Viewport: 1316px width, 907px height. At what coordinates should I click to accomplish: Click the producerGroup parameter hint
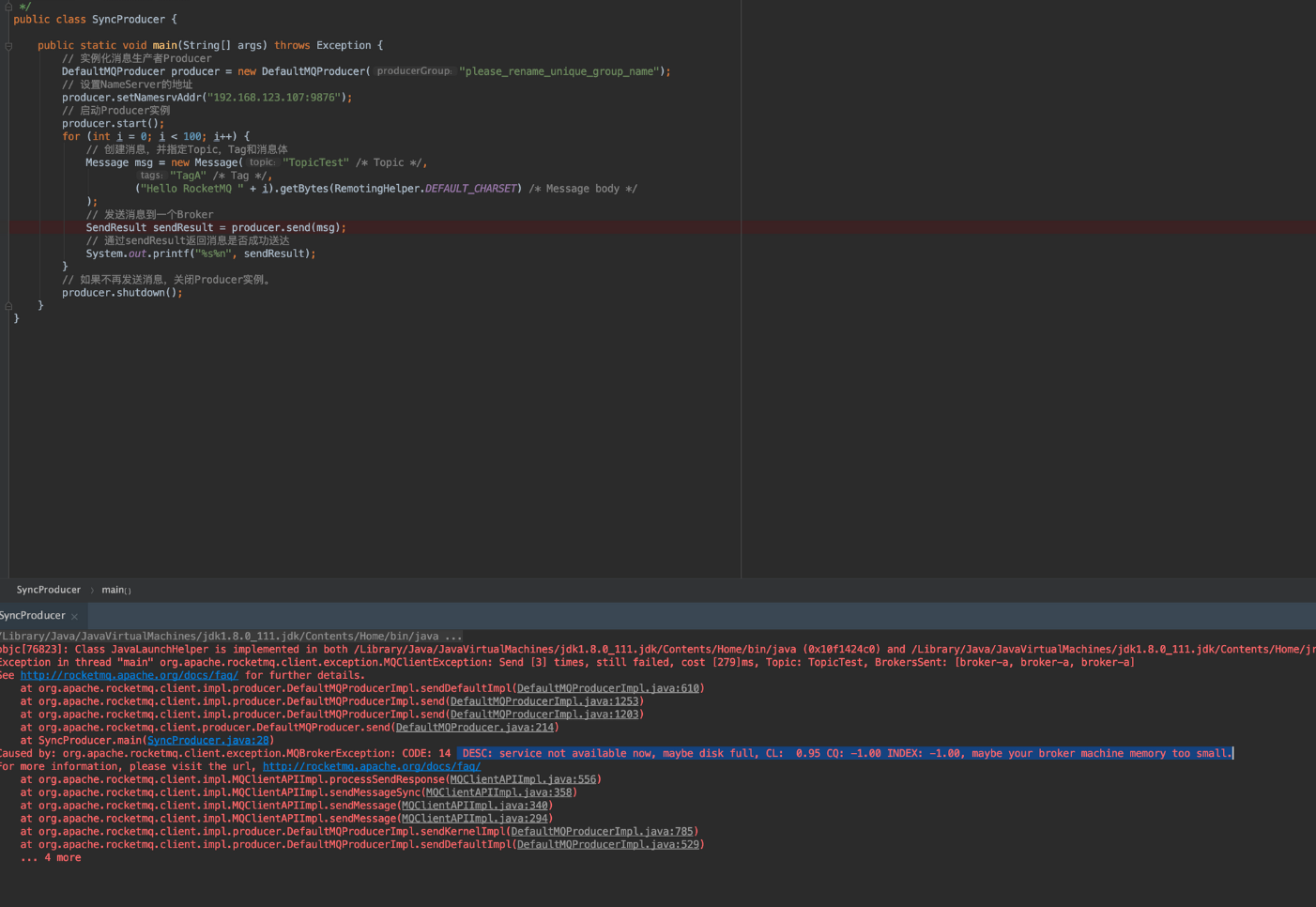(x=414, y=71)
